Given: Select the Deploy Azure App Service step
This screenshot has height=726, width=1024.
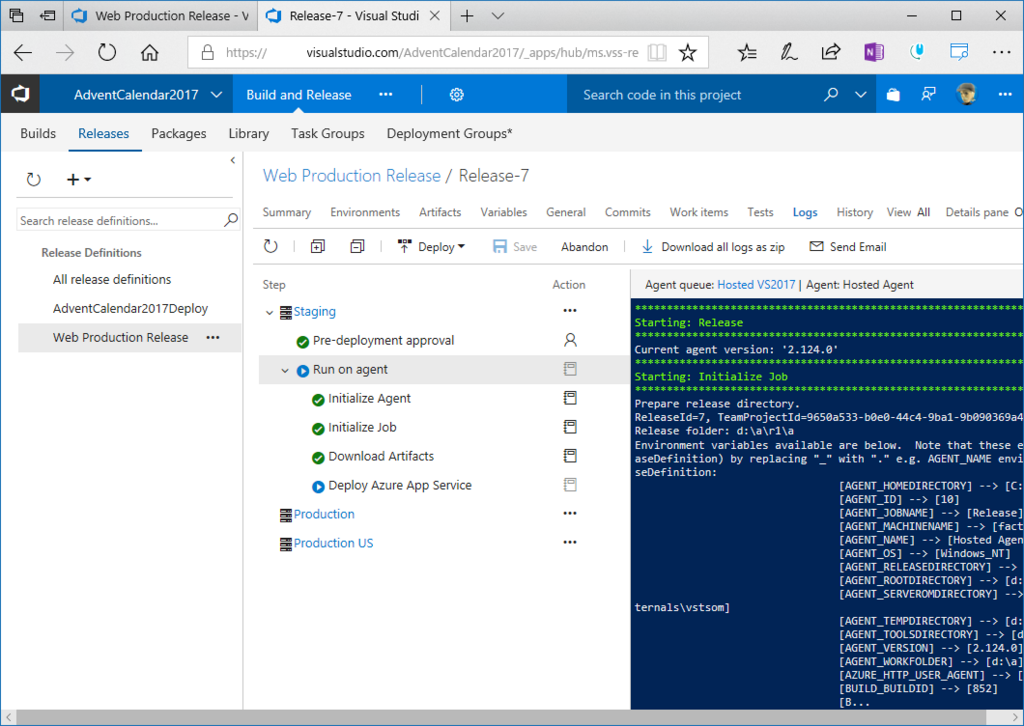Looking at the screenshot, I should [400, 485].
